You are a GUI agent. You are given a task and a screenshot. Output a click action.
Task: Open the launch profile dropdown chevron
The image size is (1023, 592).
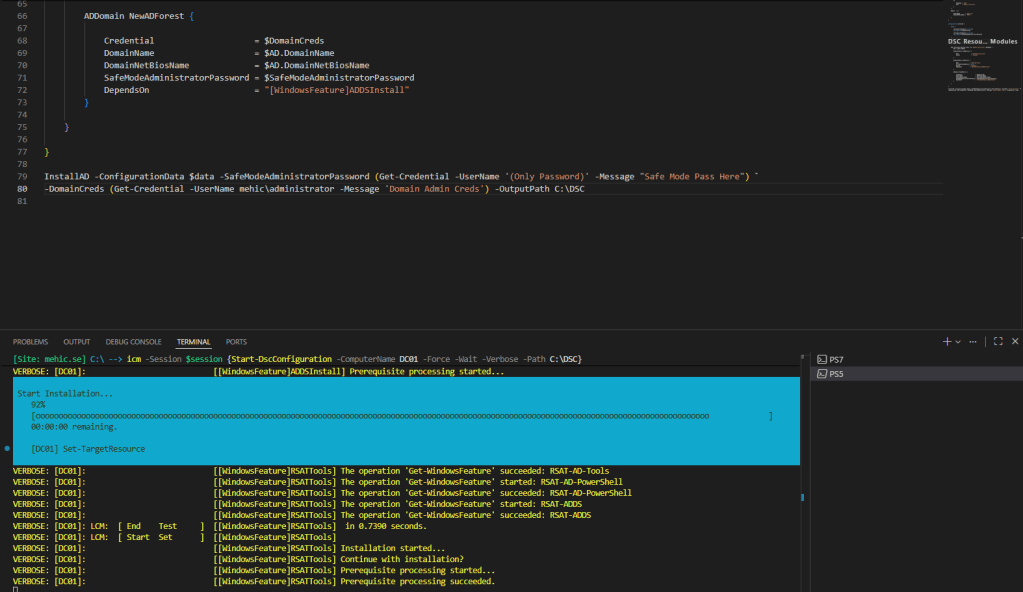pos(958,342)
